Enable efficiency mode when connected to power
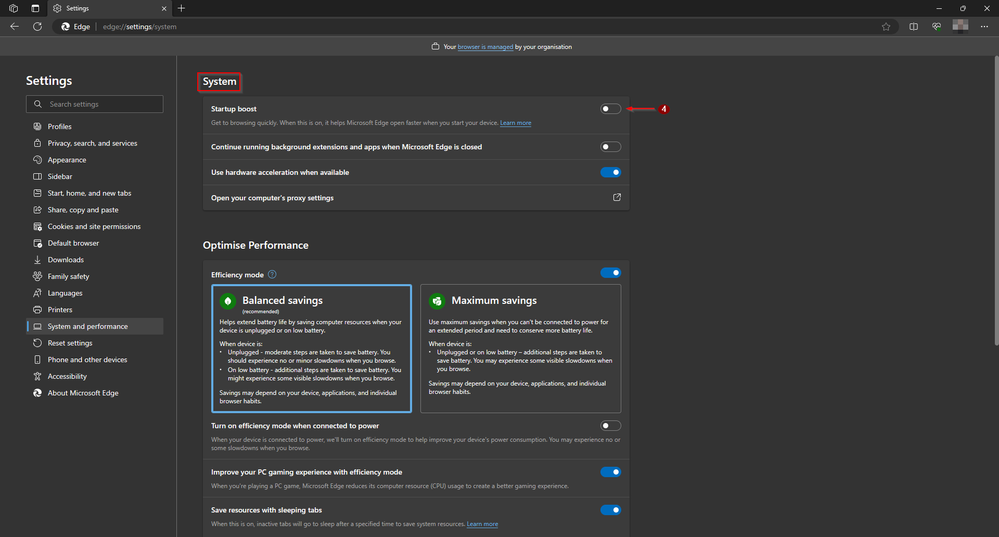 610,426
